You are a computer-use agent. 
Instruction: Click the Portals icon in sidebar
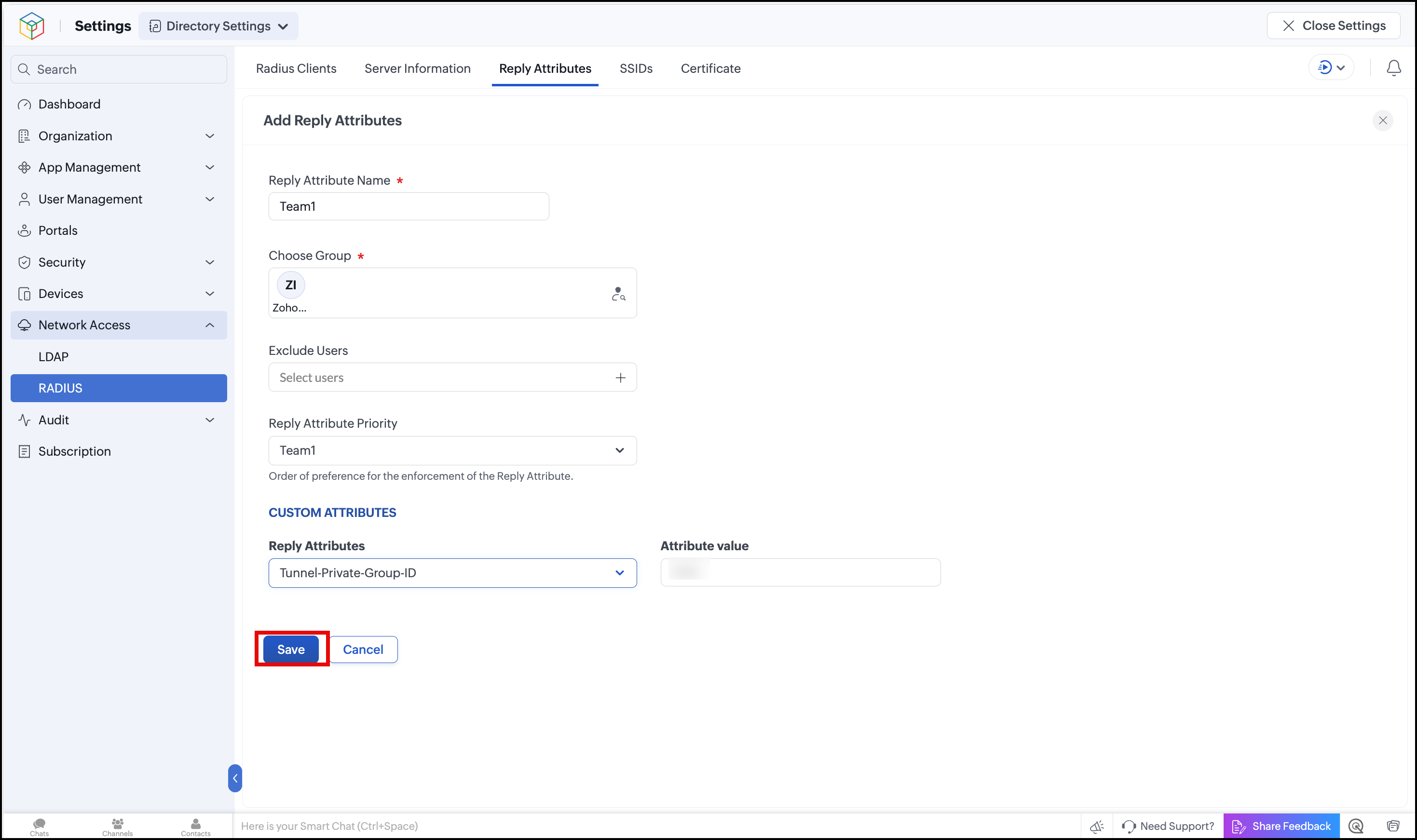[x=24, y=230]
